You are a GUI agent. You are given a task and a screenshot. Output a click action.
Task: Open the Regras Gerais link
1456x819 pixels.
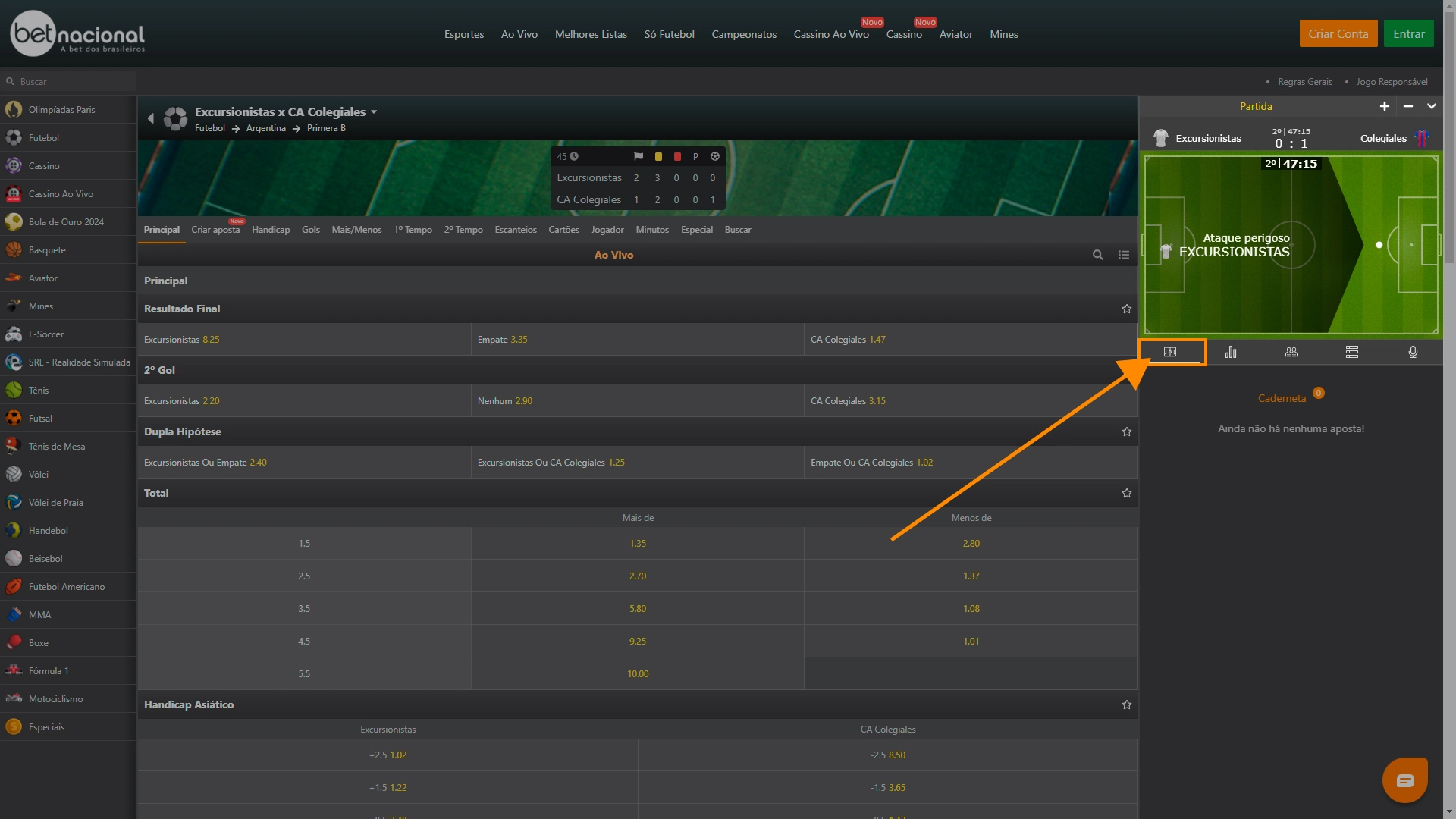tap(1305, 82)
